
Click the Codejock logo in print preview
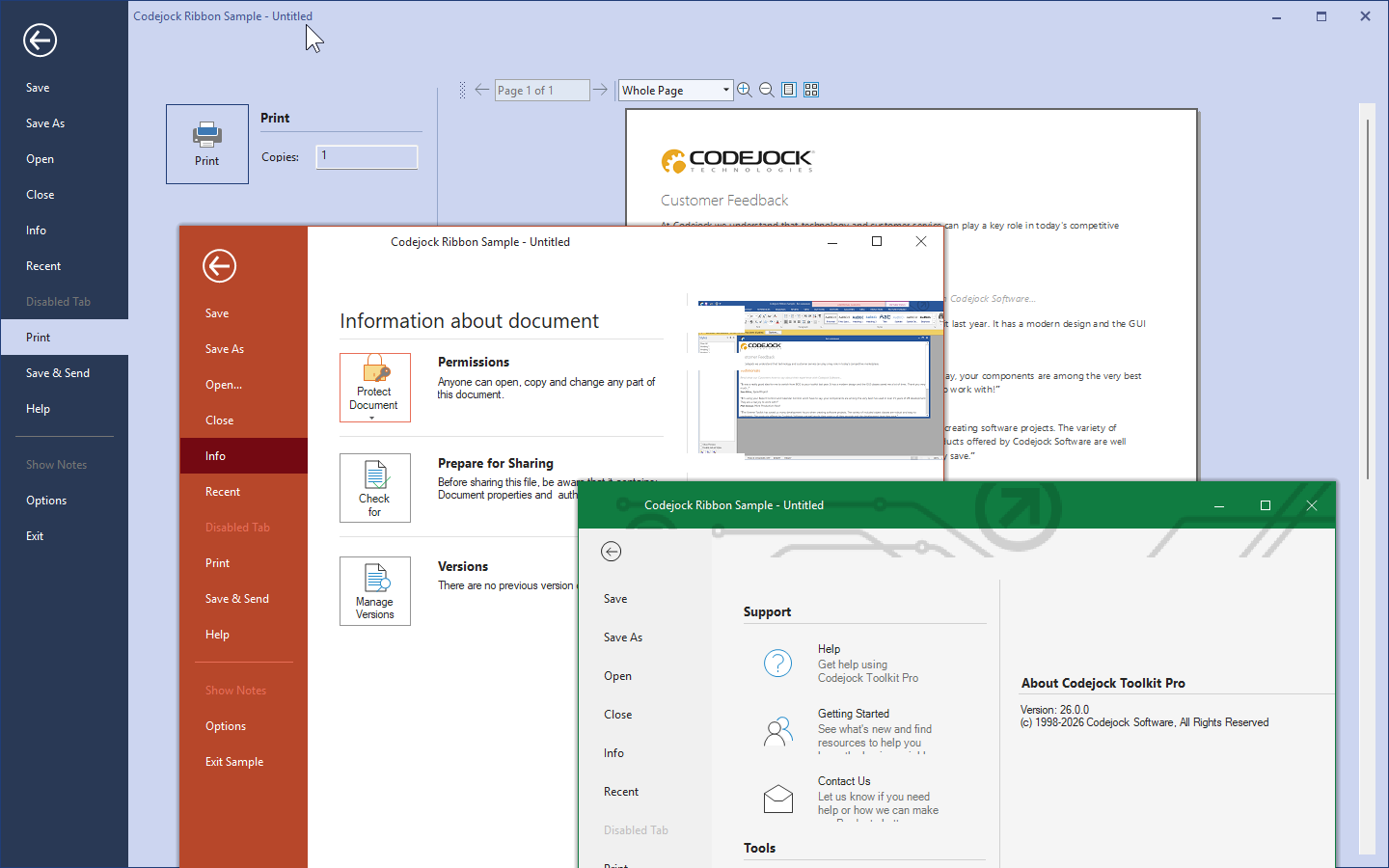(x=738, y=161)
